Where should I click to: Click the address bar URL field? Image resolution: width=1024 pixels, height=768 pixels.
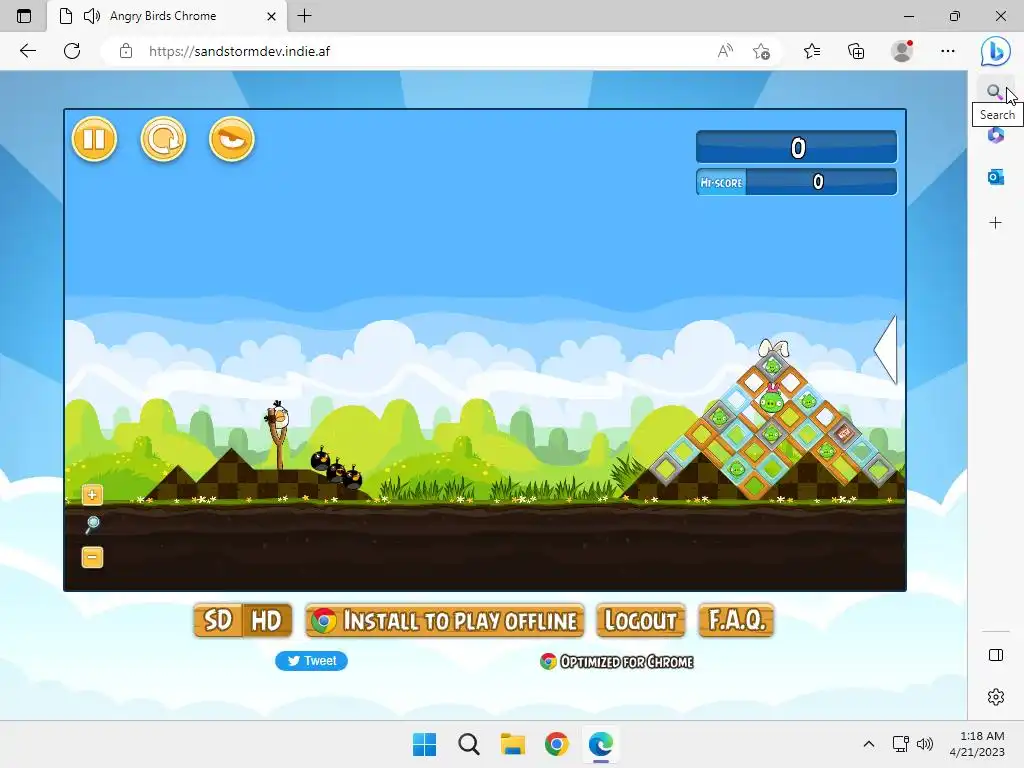click(418, 51)
